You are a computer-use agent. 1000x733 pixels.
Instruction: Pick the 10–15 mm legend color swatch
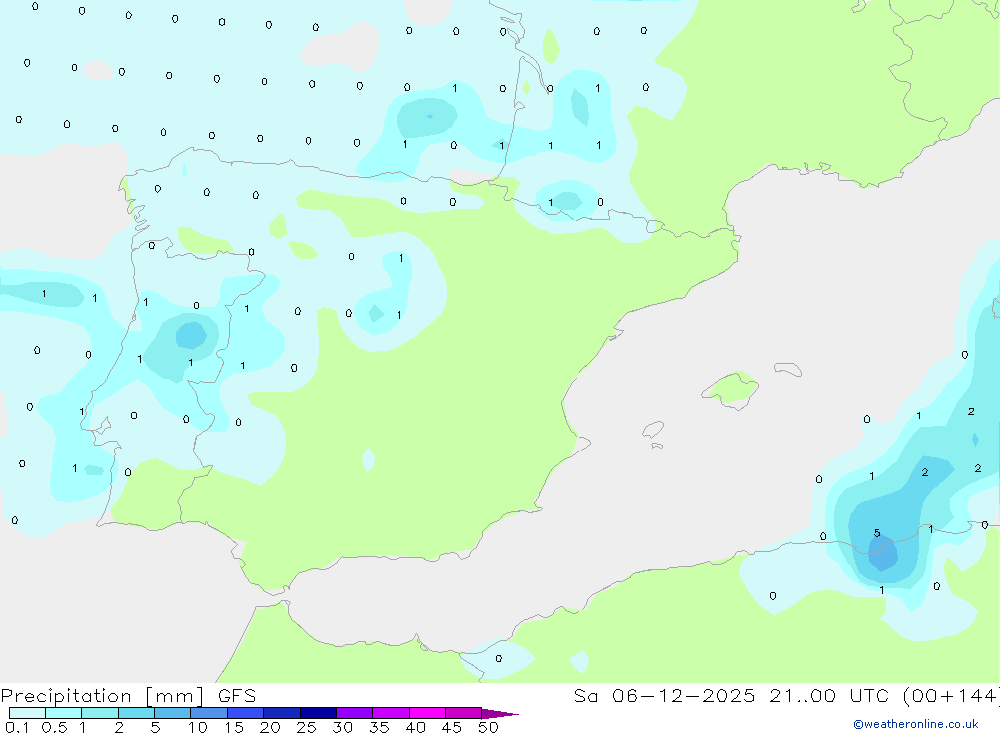point(209,713)
